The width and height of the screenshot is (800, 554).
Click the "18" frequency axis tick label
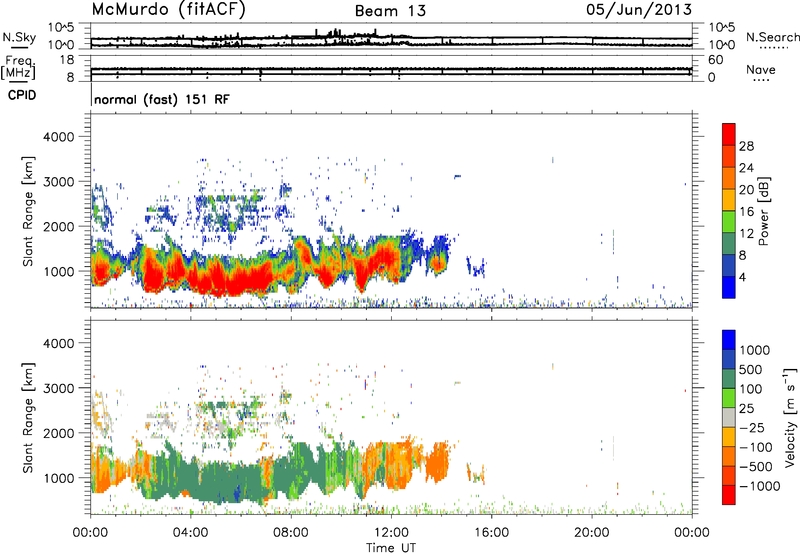[67, 60]
